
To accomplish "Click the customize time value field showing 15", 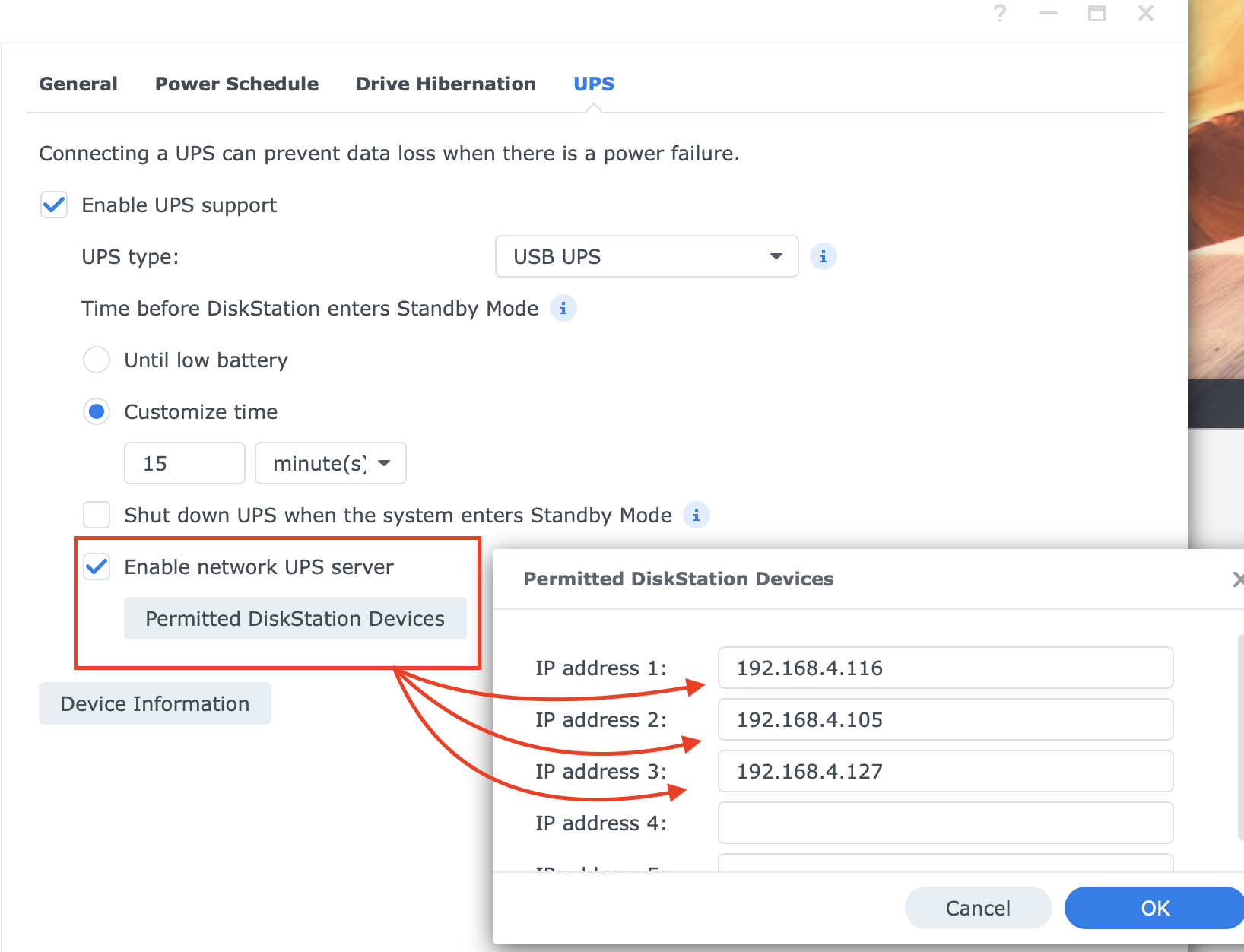I will tap(184, 464).
